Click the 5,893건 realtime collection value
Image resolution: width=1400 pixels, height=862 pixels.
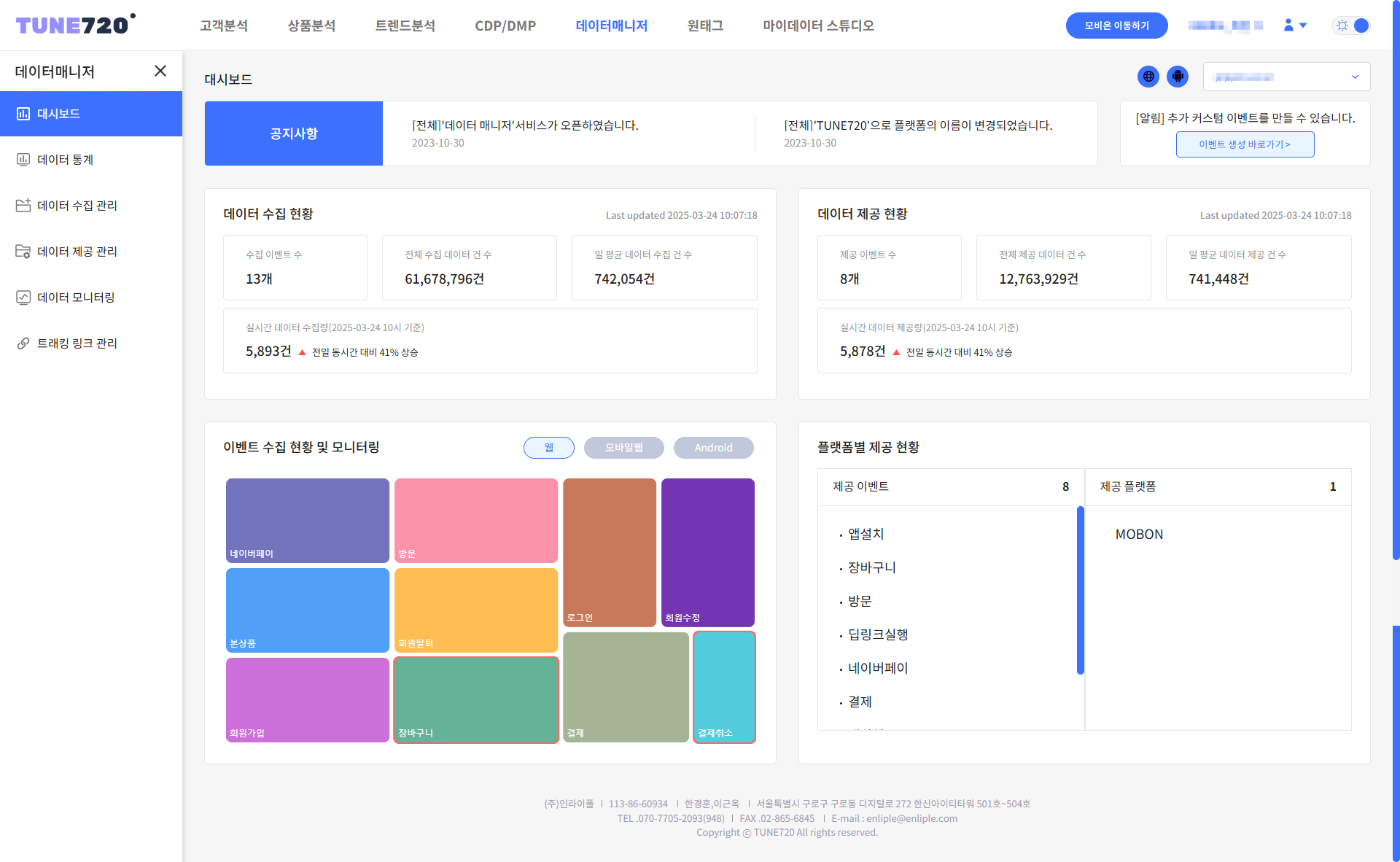(x=268, y=352)
